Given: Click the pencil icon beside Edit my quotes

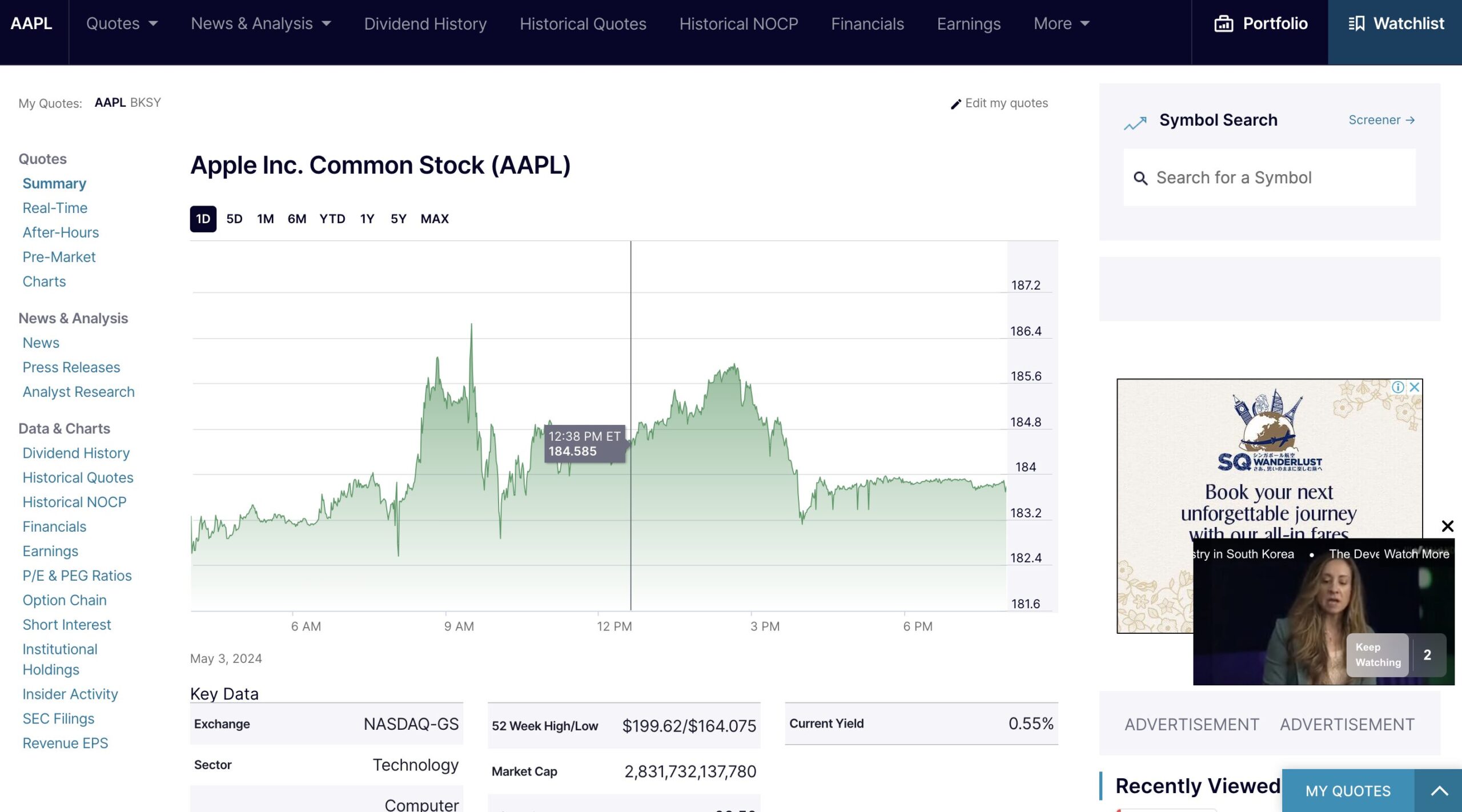Looking at the screenshot, I should click(955, 104).
